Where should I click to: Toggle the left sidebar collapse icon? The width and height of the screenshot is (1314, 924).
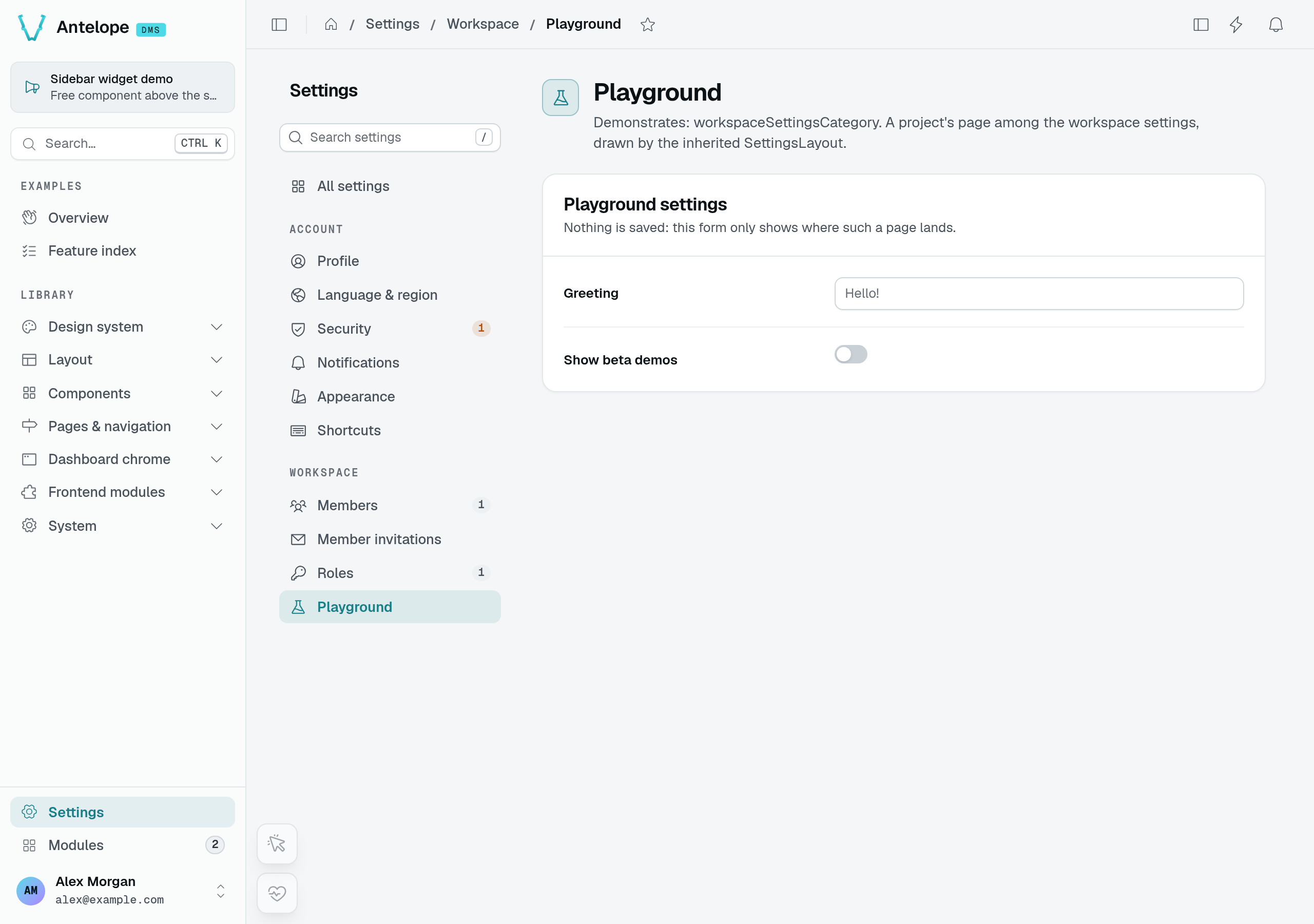(x=279, y=25)
